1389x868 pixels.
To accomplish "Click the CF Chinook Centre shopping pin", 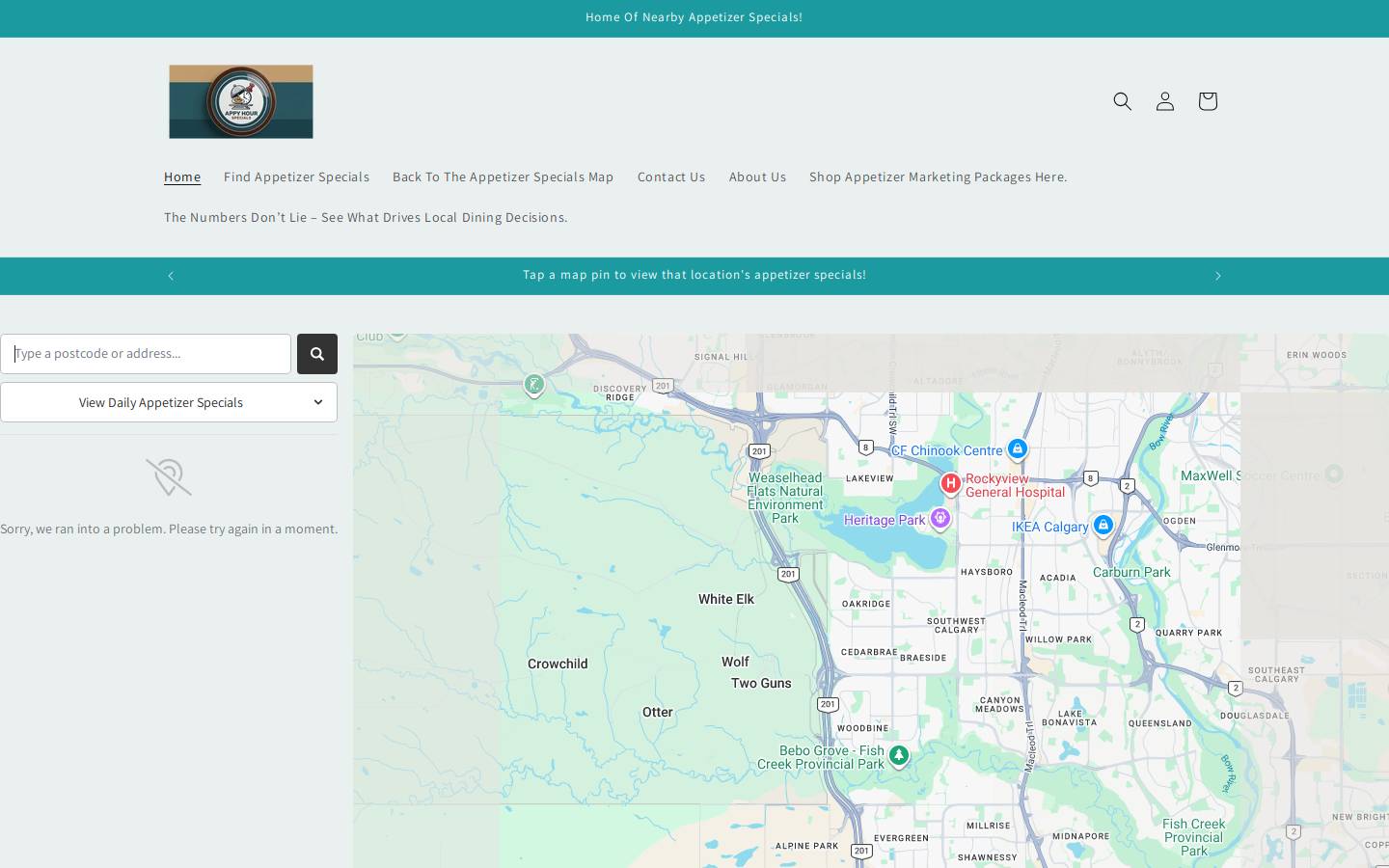I will [x=1018, y=448].
